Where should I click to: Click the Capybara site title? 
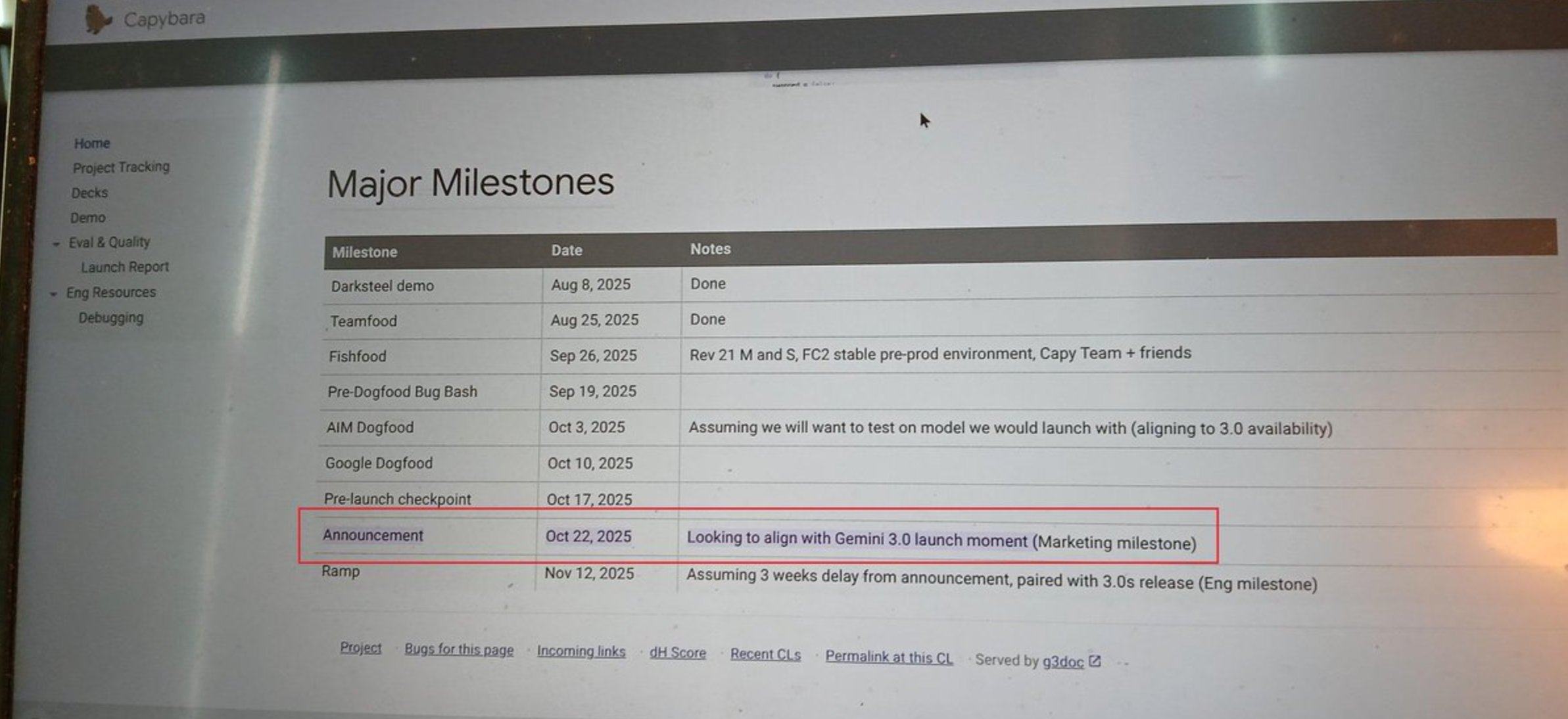pos(164,18)
